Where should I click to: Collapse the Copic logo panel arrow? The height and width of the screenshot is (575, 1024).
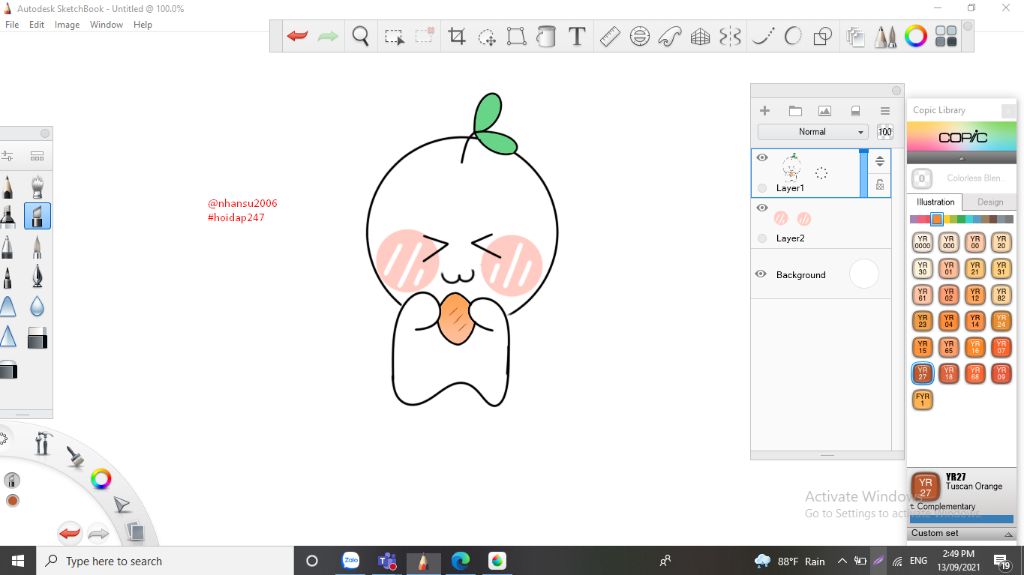961,159
